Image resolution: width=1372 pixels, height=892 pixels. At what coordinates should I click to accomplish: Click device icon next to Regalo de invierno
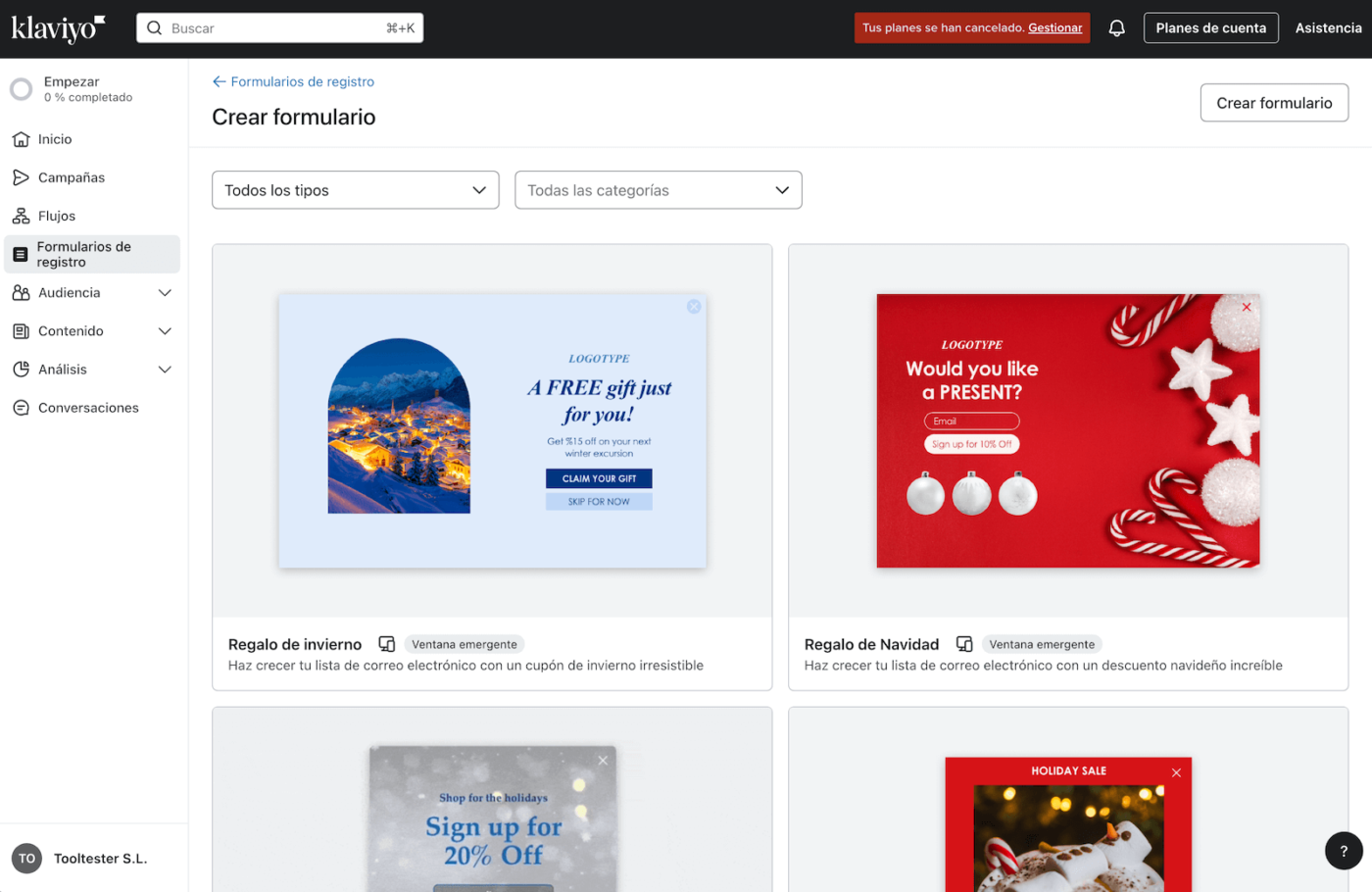(x=387, y=644)
